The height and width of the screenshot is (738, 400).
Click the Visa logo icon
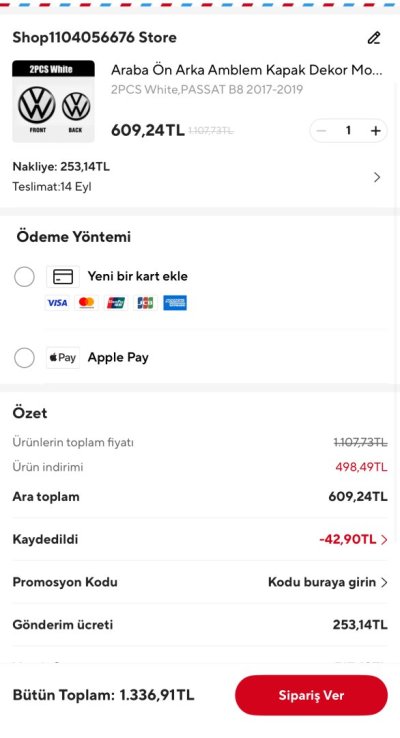point(57,303)
